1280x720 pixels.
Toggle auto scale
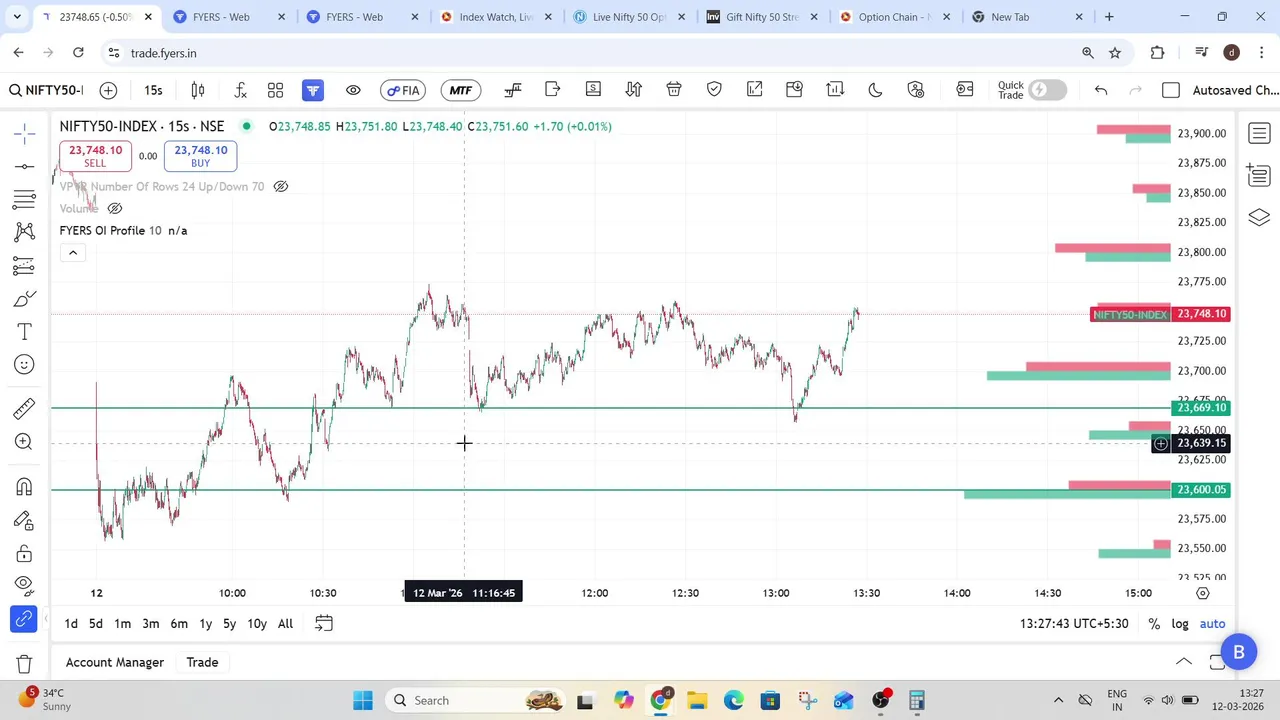pos(1212,624)
